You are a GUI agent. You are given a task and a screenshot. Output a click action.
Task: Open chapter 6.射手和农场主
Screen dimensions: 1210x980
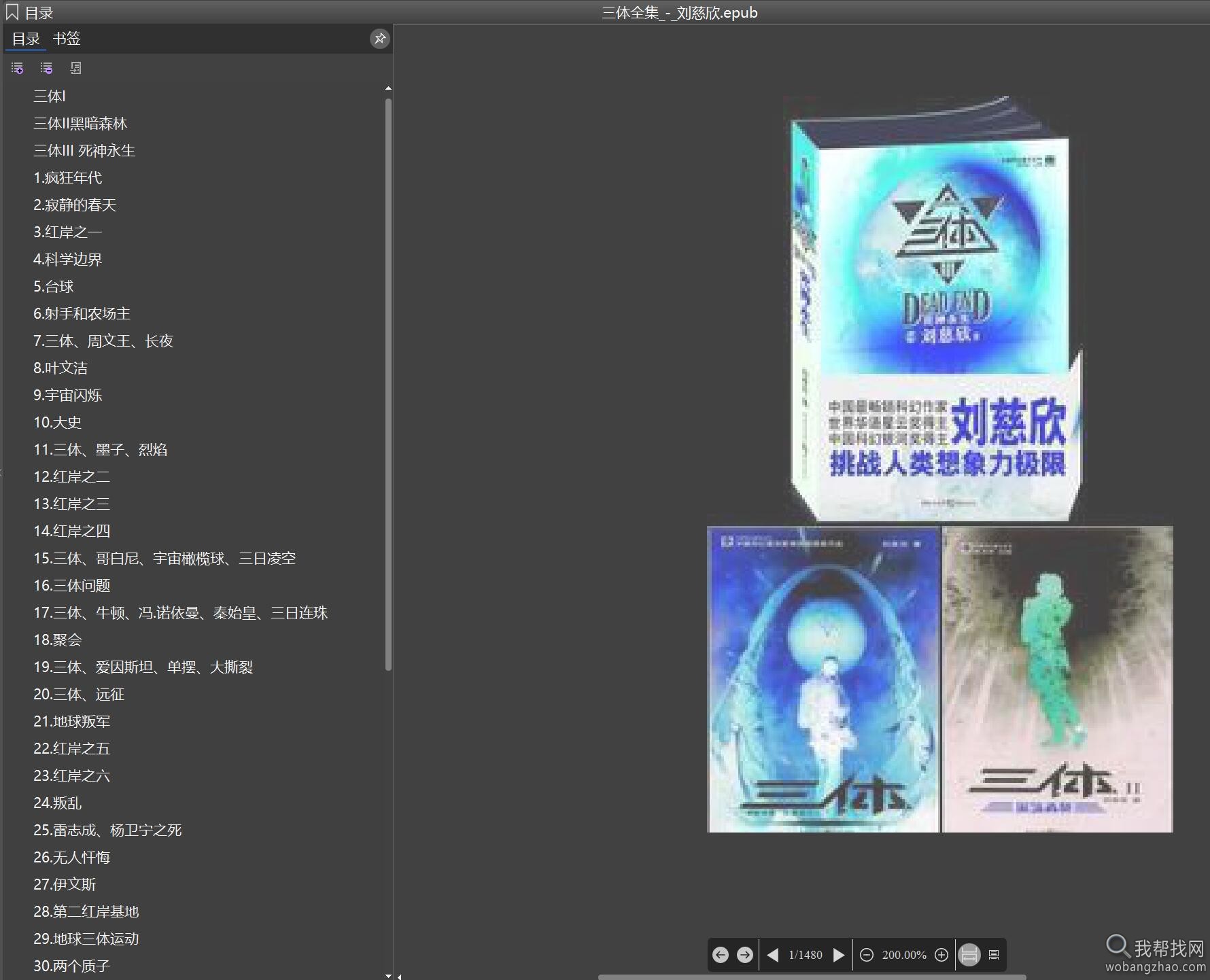point(82,314)
